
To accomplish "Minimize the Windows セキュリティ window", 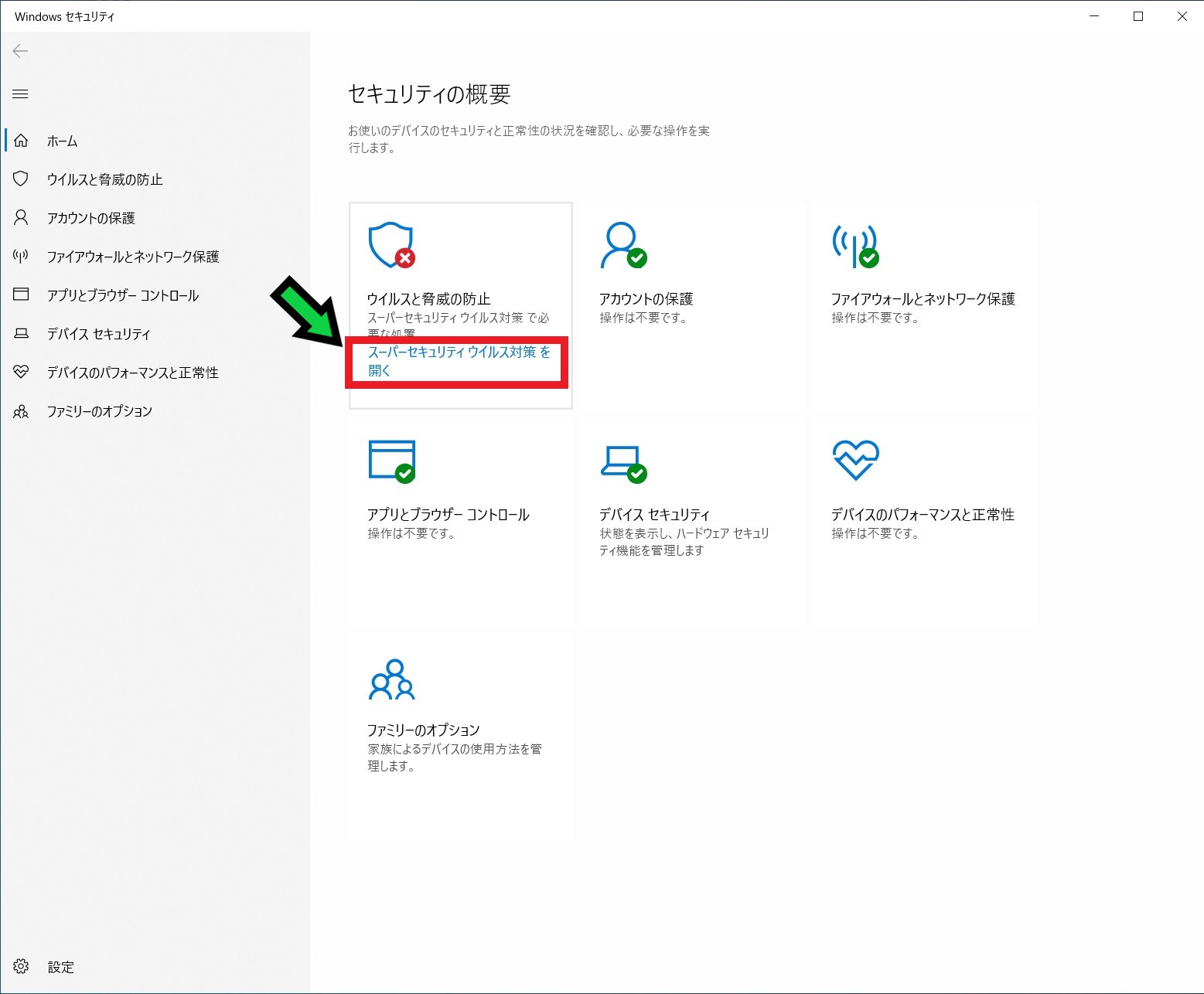I will click(x=1094, y=16).
